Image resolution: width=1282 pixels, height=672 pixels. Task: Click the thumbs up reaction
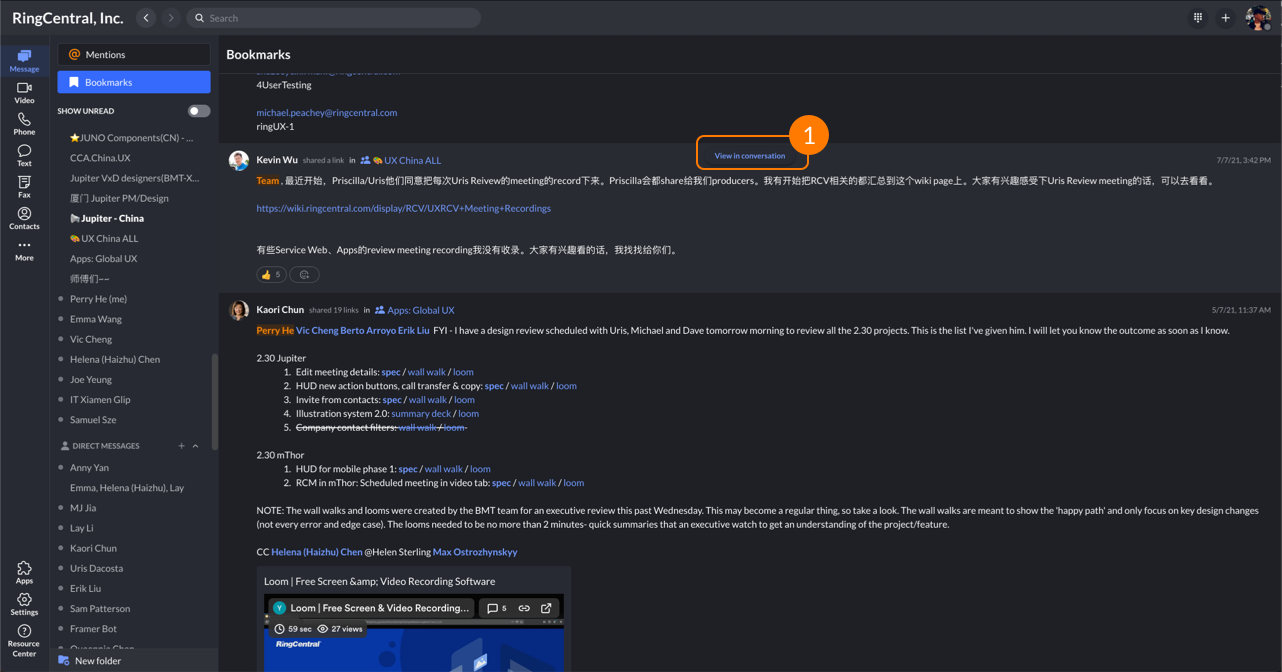(271, 275)
